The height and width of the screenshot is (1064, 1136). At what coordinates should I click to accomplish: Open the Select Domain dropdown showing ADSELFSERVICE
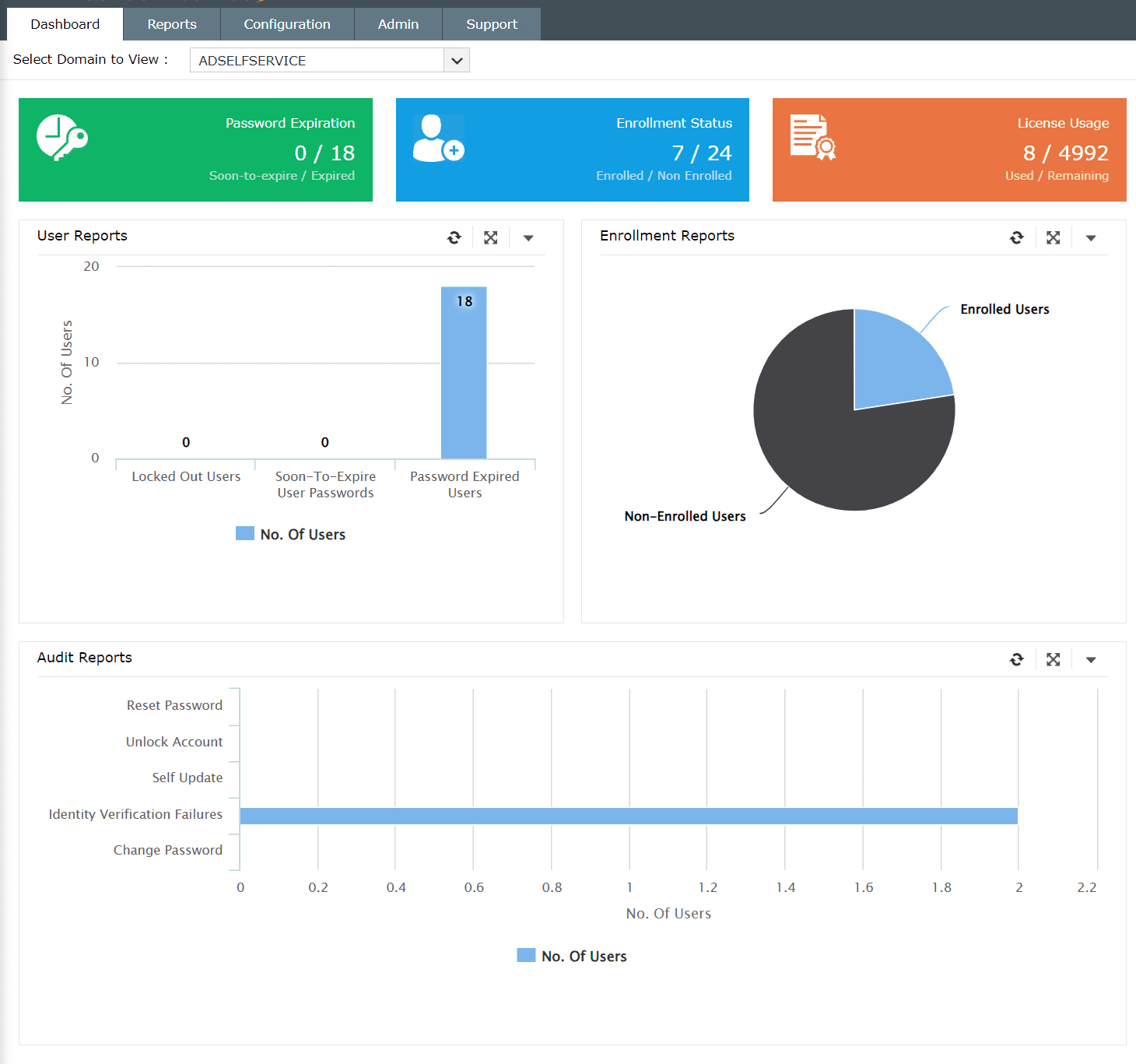pyautogui.click(x=329, y=60)
